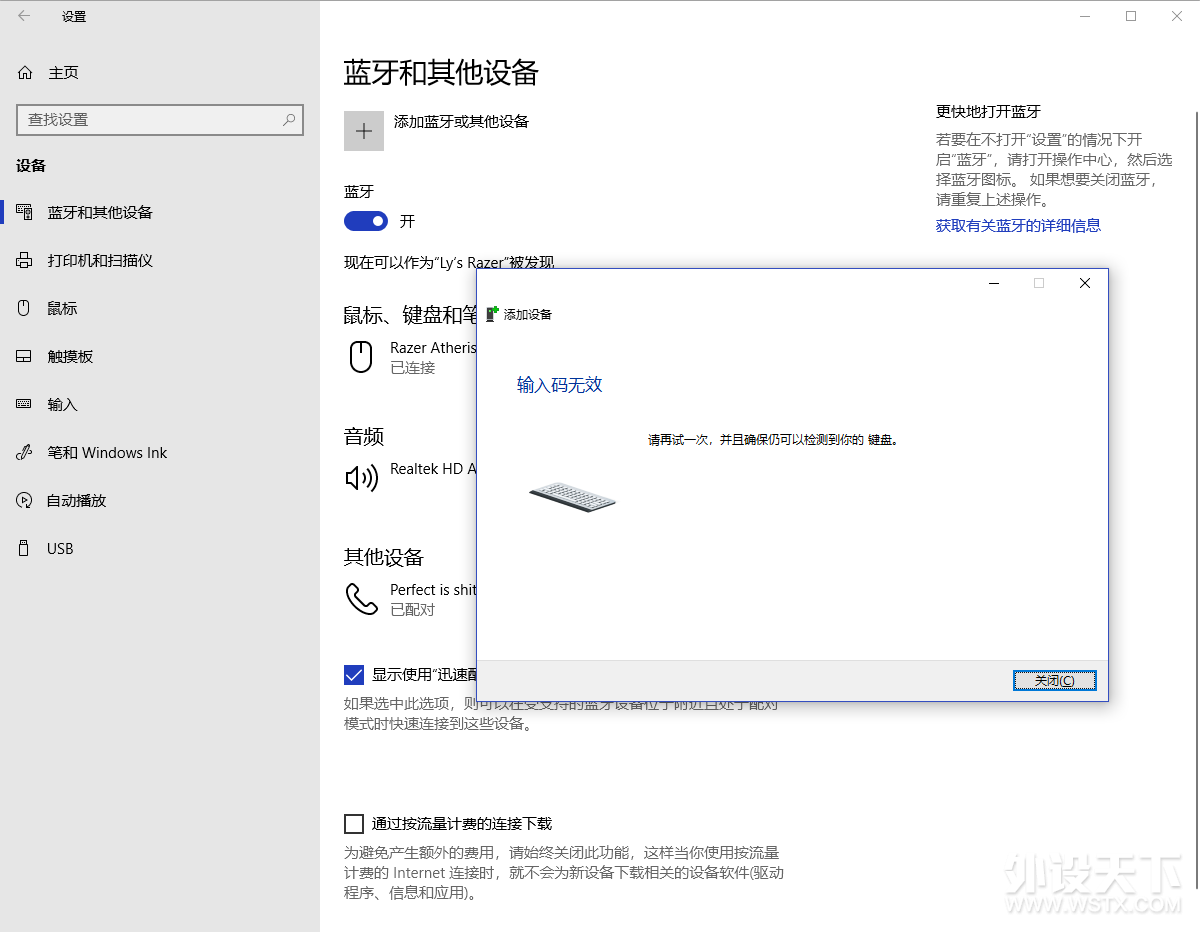Turn off the 蓝牙 toggle switch

(x=366, y=221)
